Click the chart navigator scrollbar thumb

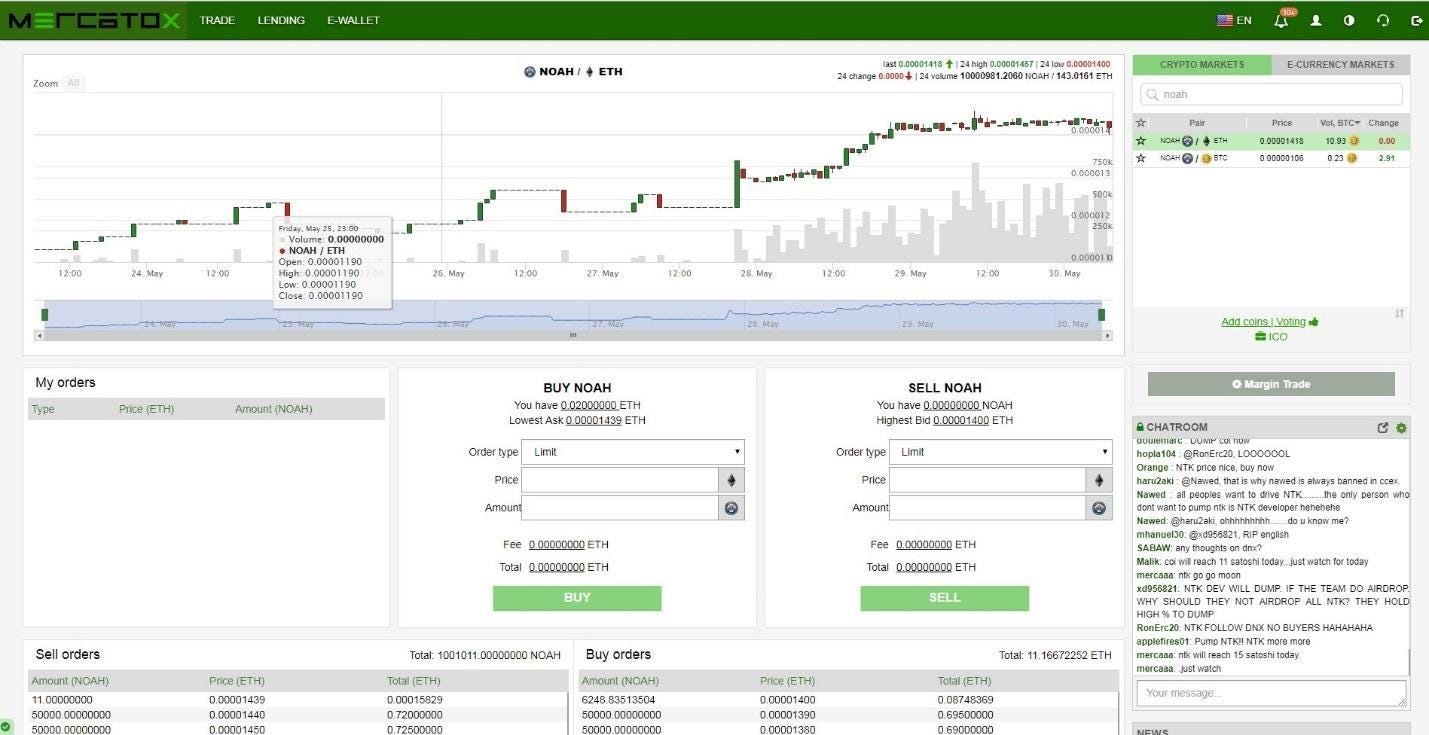tap(573, 335)
